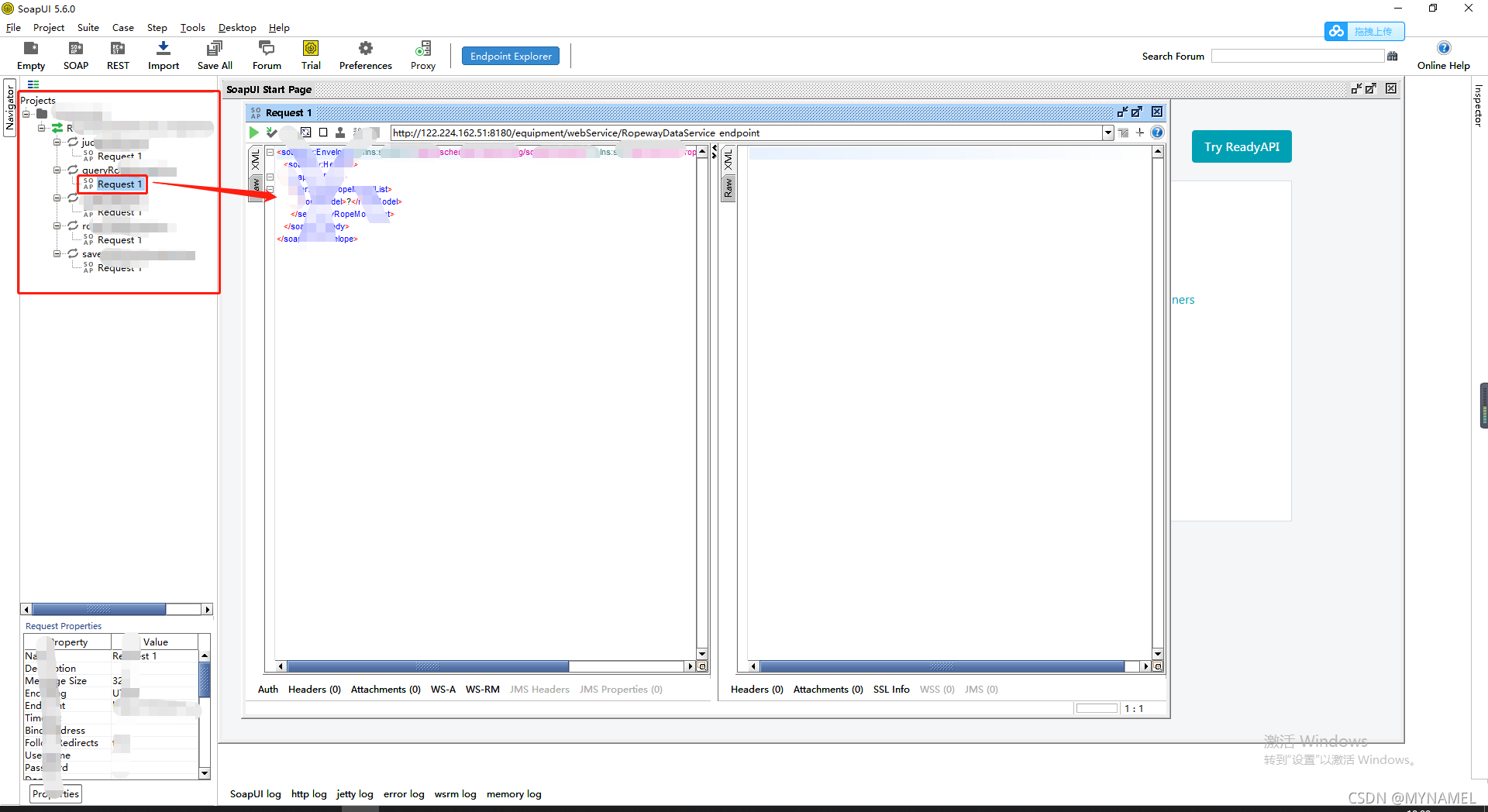1488x812 pixels.
Task: Click the Search Forum binoculars icon
Action: (x=1393, y=56)
